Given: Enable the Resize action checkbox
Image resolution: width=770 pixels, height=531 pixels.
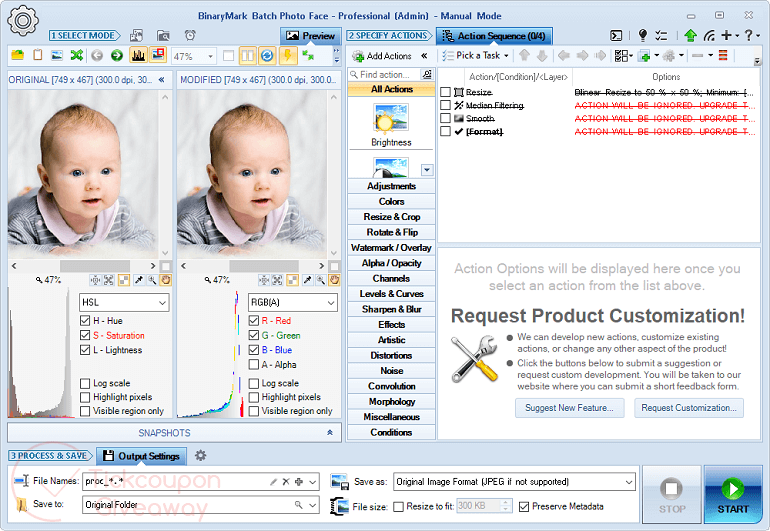Looking at the screenshot, I should point(445,92).
